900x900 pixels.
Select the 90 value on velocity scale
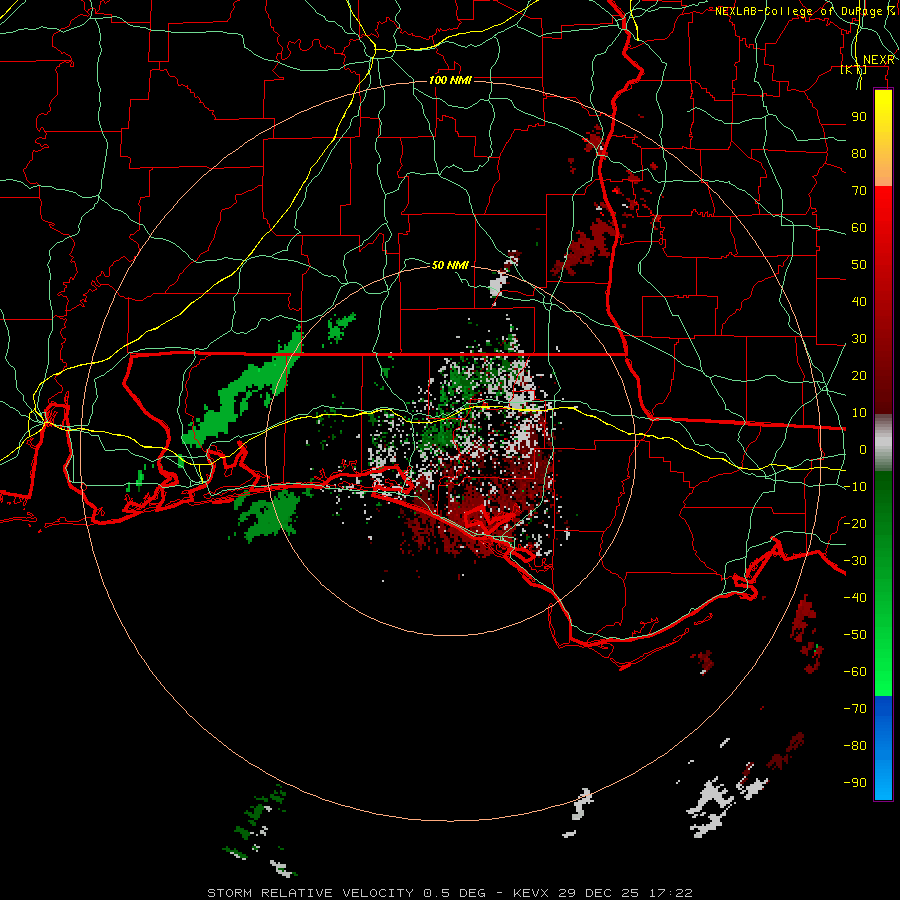pyautogui.click(x=859, y=117)
